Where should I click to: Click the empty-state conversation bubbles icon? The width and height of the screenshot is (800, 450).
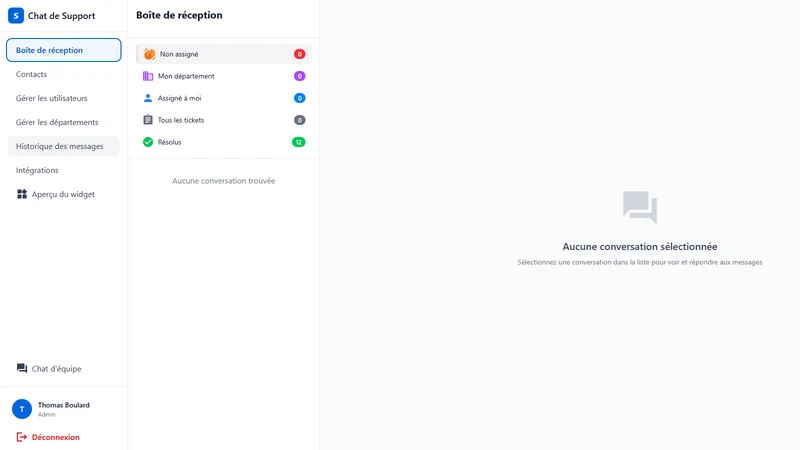(x=640, y=207)
